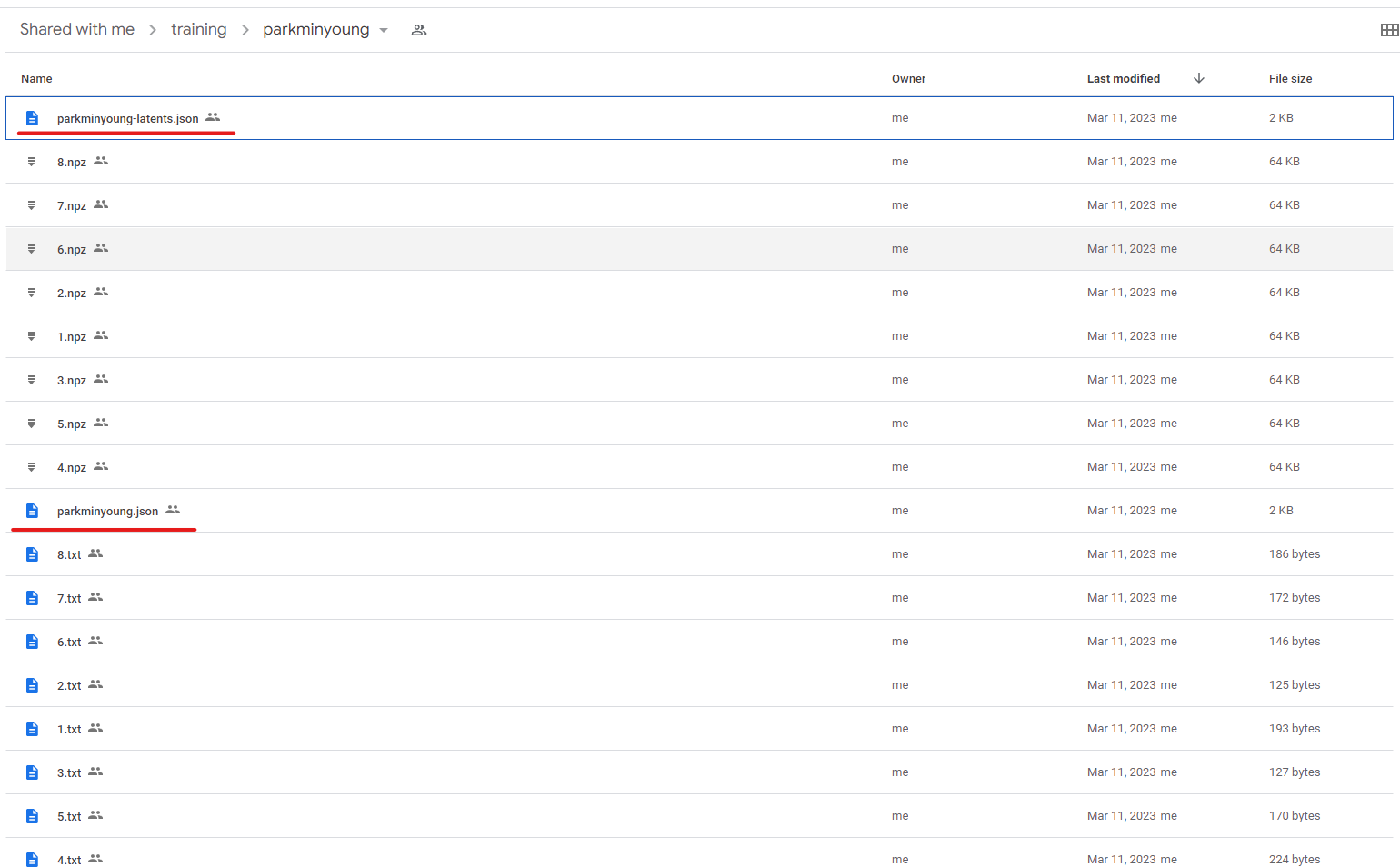Image resolution: width=1400 pixels, height=867 pixels.
Task: Click the text file icon beside 4.txt
Action: click(32, 859)
